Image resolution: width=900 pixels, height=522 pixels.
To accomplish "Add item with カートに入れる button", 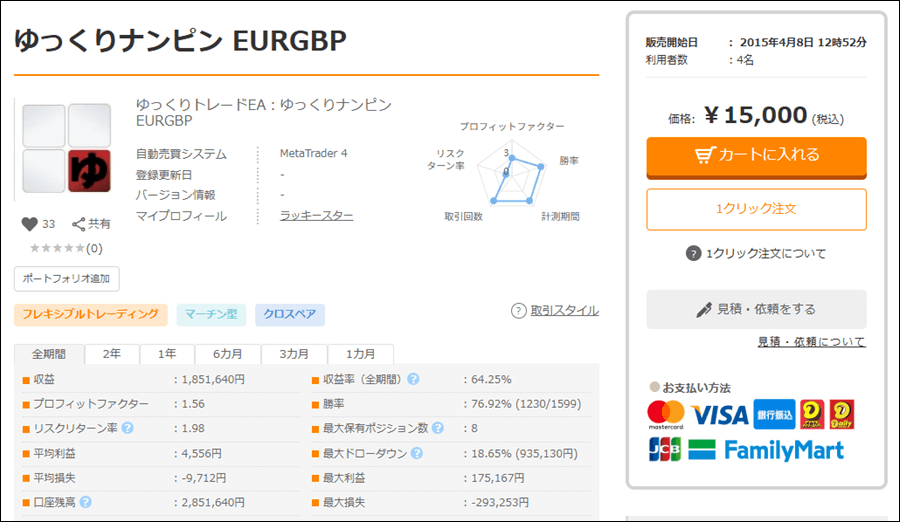I will (x=756, y=156).
